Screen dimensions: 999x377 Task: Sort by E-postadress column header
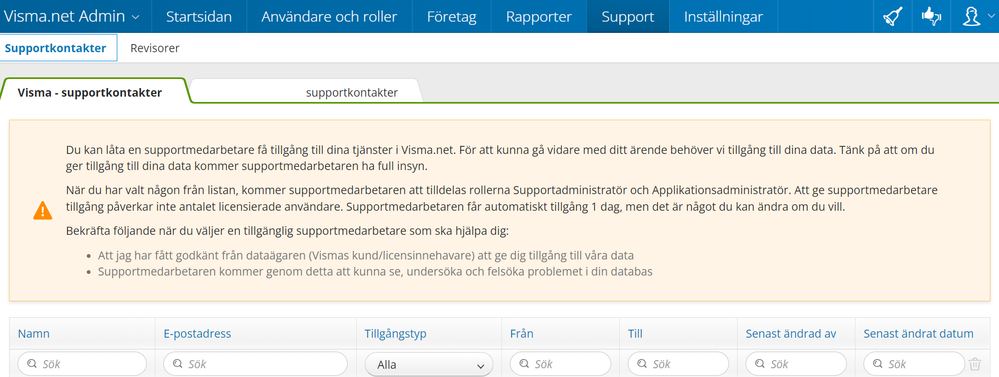197,334
